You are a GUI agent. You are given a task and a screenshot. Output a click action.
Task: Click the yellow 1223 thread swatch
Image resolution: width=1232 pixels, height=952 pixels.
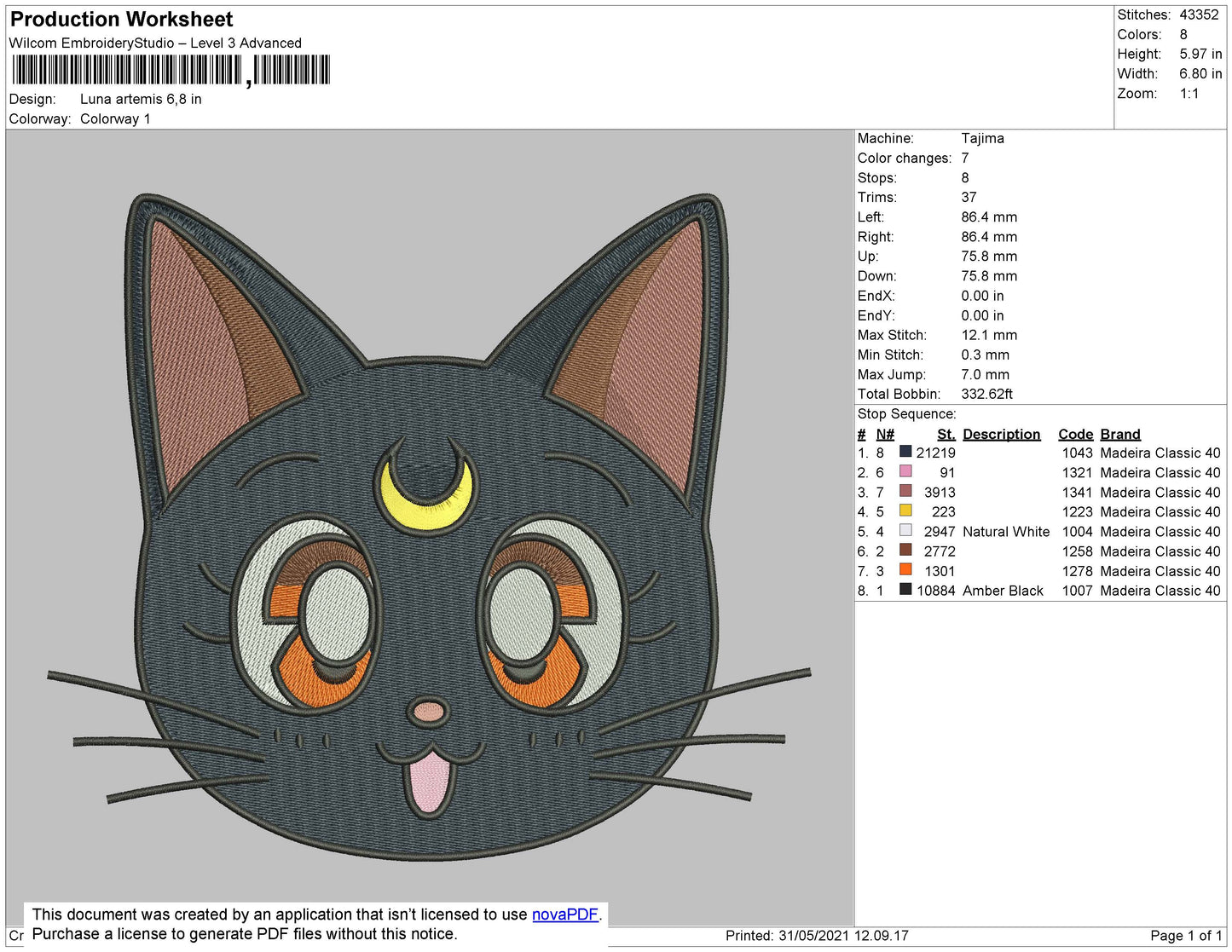point(905,511)
